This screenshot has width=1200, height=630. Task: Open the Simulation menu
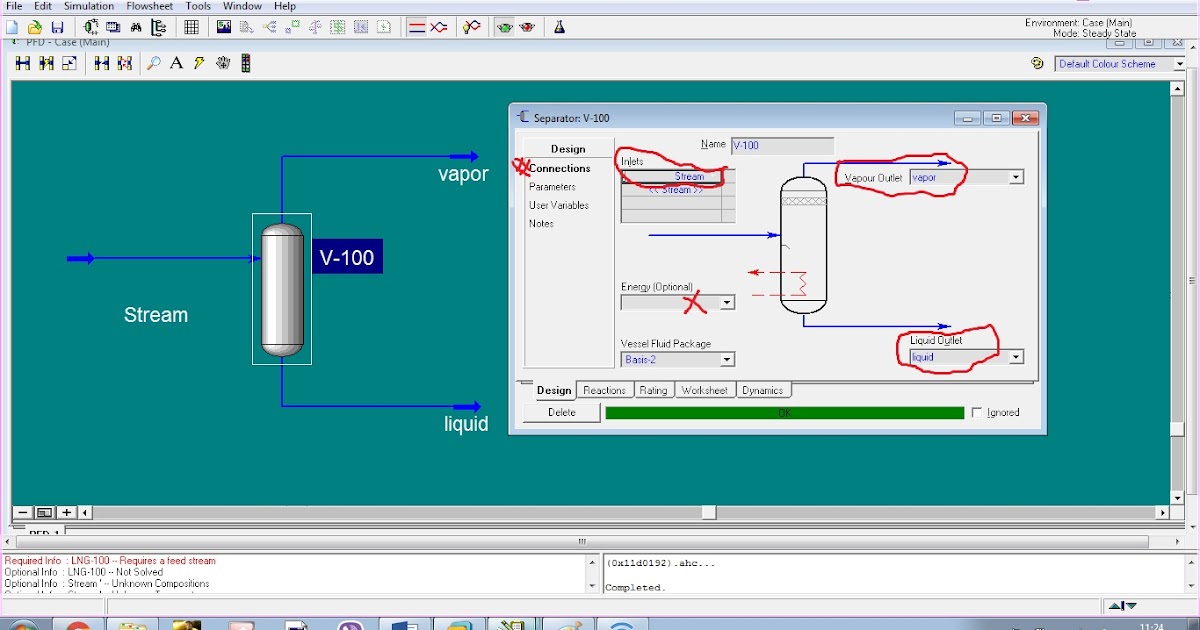(88, 6)
